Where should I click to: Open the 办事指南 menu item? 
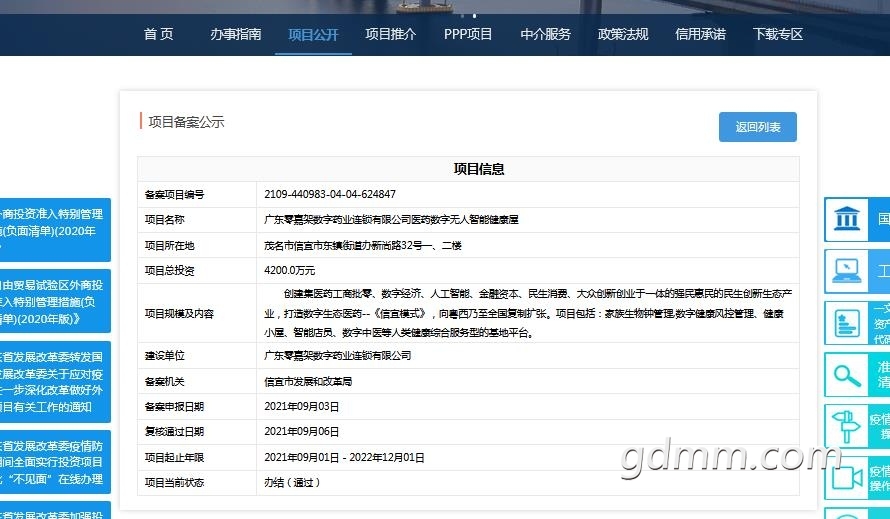pyautogui.click(x=236, y=34)
